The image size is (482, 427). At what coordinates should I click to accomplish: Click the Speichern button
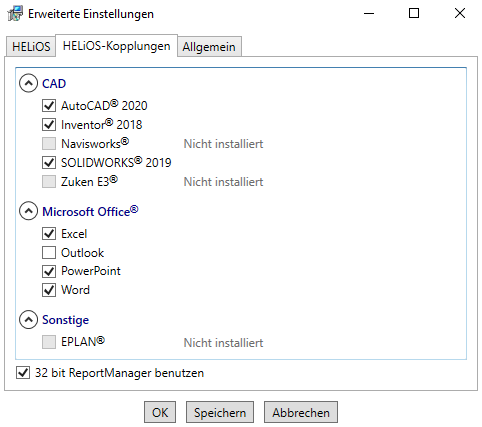[220, 413]
